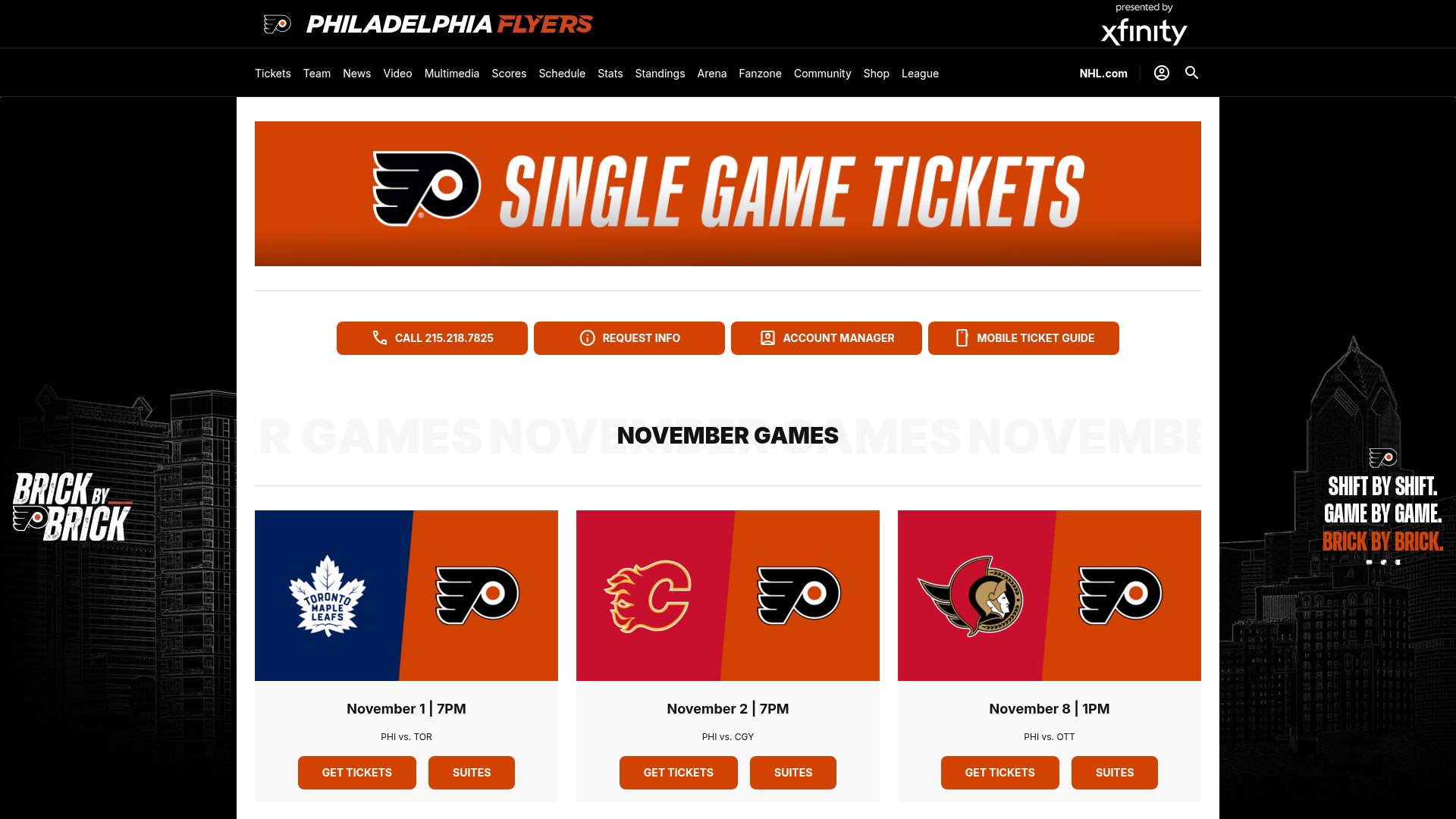Go to NHL.com link
This screenshot has height=819, width=1456.
click(x=1103, y=74)
